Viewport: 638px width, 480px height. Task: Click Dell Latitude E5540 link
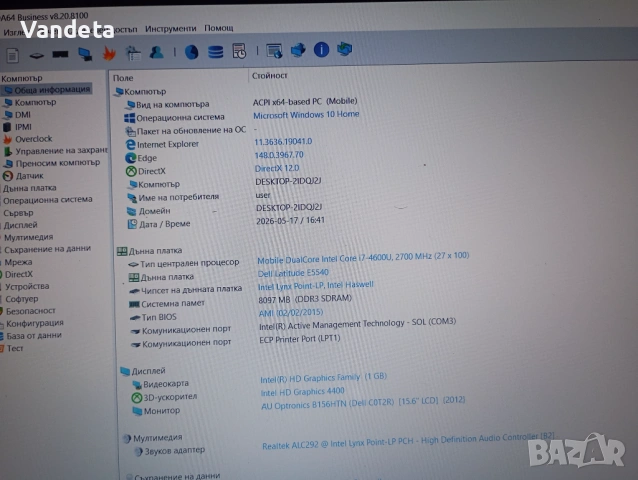(293, 273)
